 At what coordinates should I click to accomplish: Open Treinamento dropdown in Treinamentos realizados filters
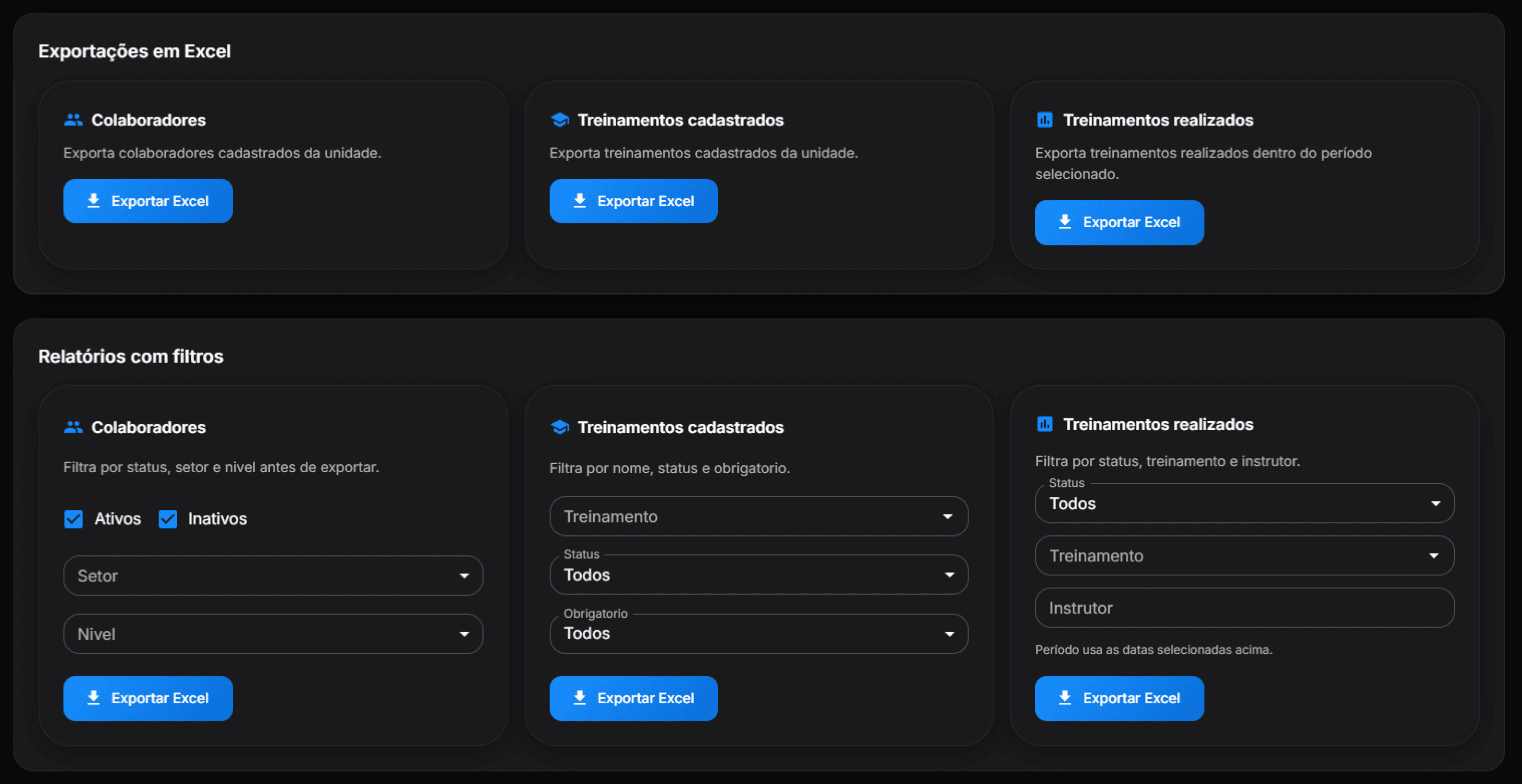coord(1244,556)
